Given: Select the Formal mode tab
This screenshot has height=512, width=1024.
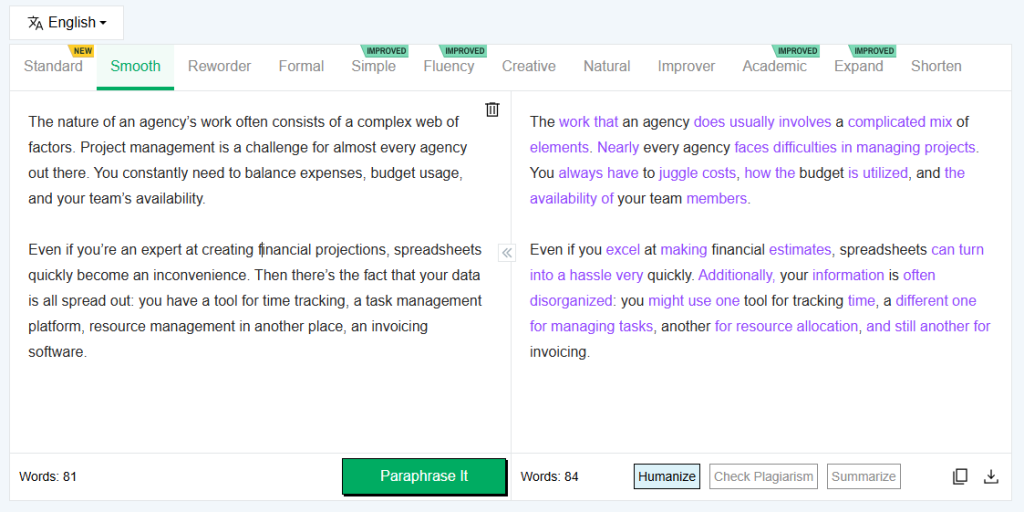Looking at the screenshot, I should pyautogui.click(x=301, y=66).
